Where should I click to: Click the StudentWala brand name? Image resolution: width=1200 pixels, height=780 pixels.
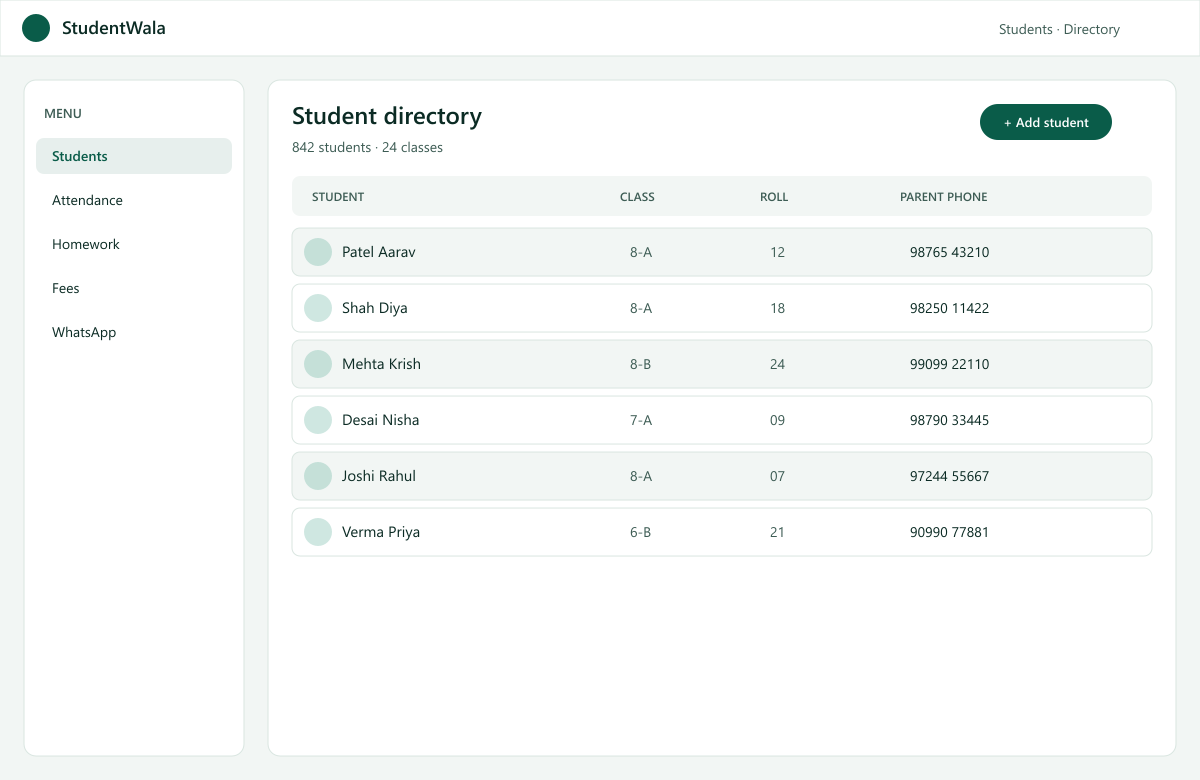[x=114, y=28]
